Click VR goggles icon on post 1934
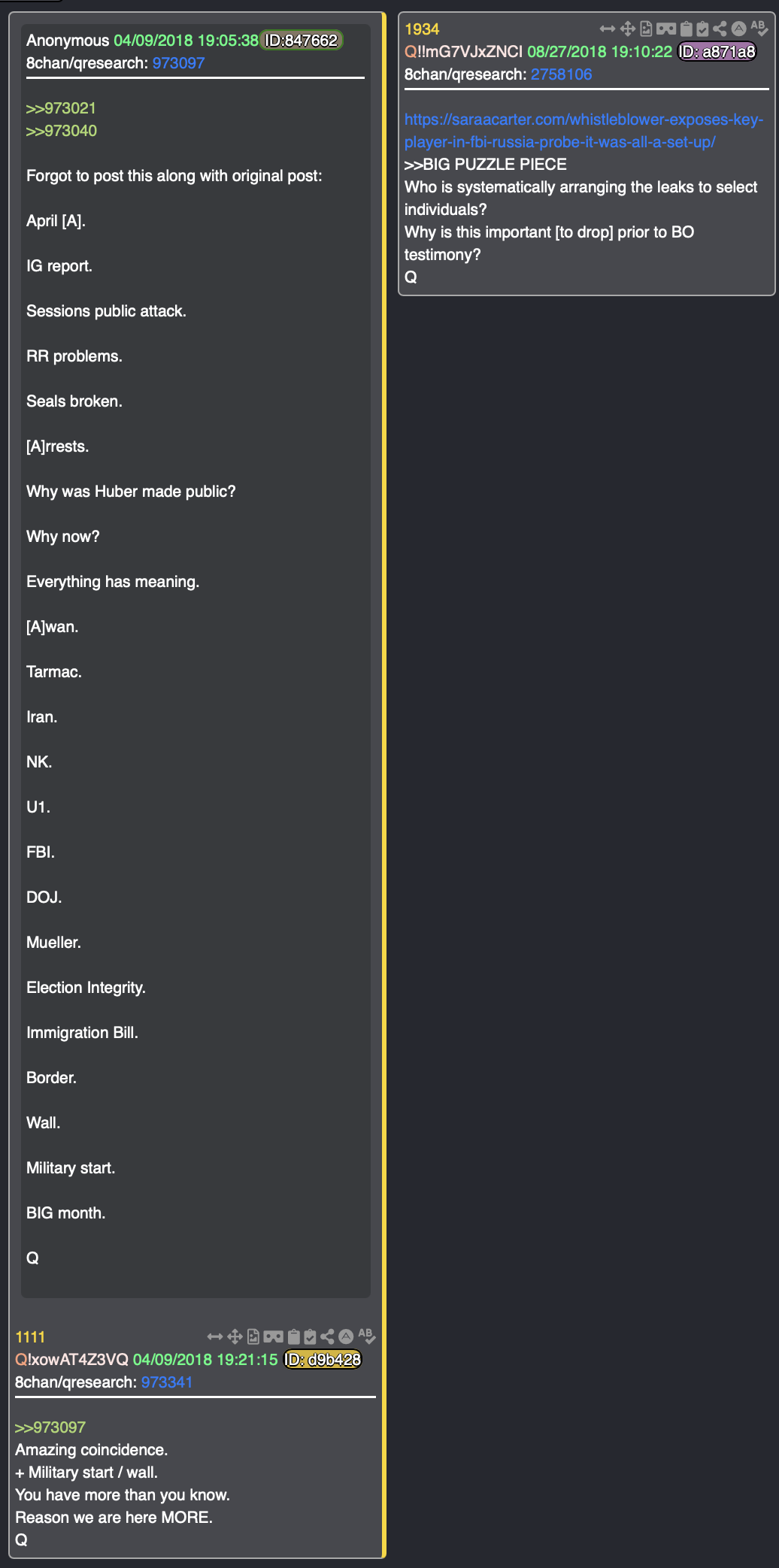 click(x=665, y=29)
